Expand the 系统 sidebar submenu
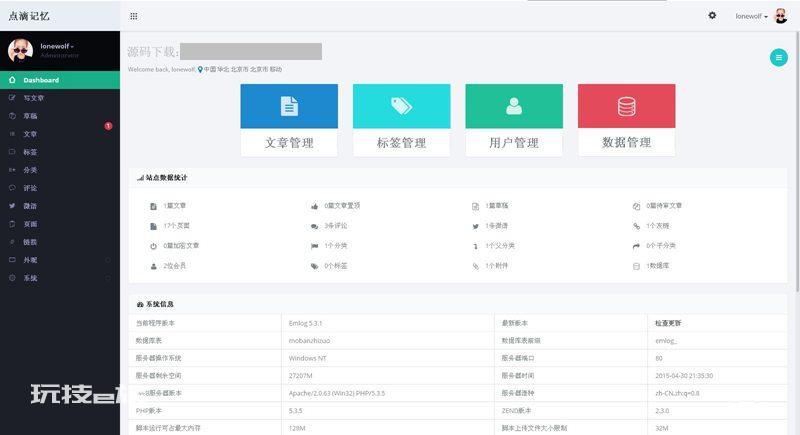Viewport: 800px width, 435px height. coord(108,278)
